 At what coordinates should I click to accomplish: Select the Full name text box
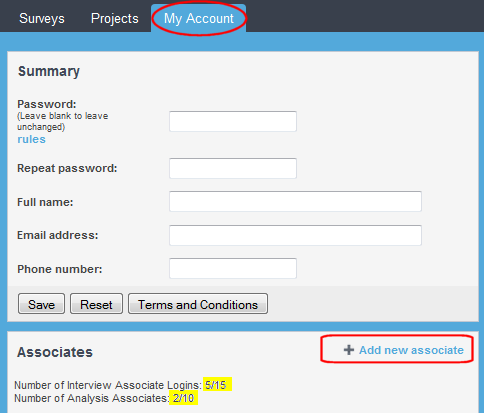tap(295, 201)
